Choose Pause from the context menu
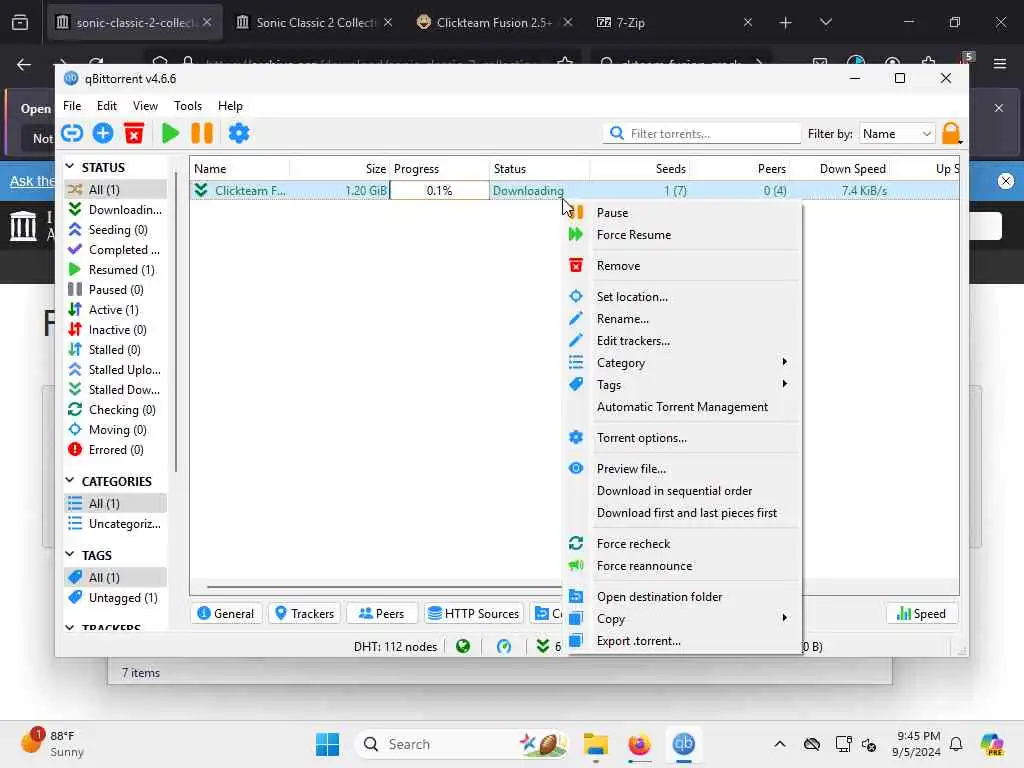Viewport: 1024px width, 768px height. 683,213
